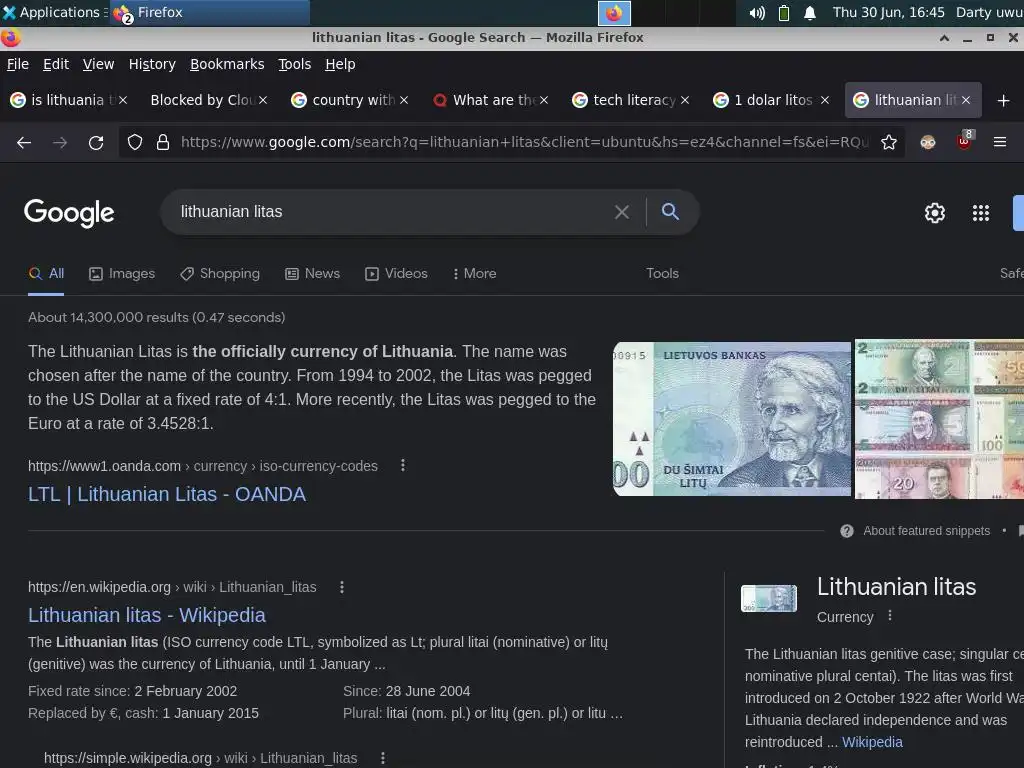Open the Firefox hamburger menu
1024x768 pixels.
coord(1000,142)
